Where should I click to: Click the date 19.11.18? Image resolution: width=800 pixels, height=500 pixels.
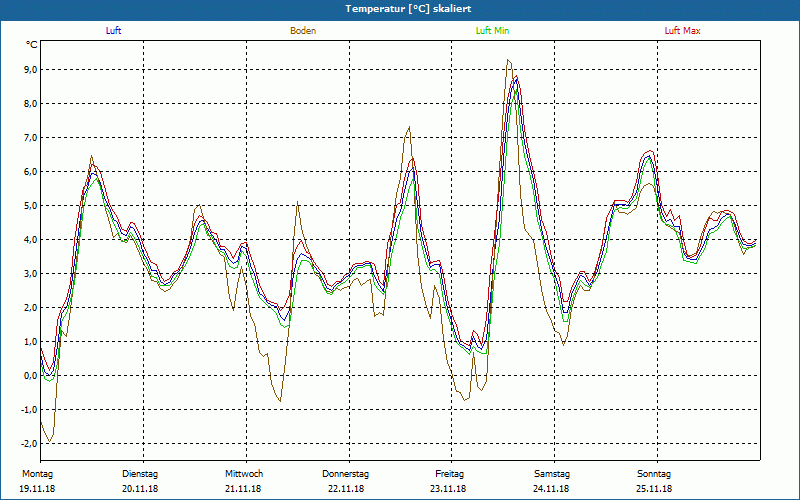tap(37, 489)
